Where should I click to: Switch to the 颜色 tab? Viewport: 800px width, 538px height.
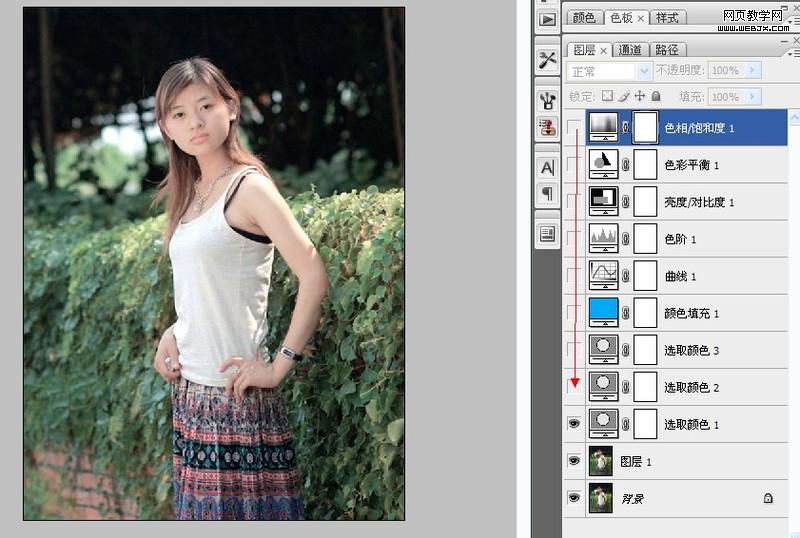coord(584,18)
